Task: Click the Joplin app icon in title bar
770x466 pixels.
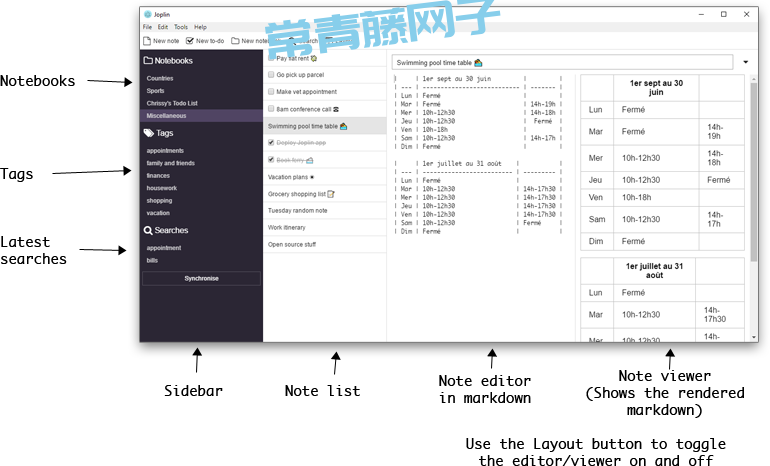Action: click(147, 14)
